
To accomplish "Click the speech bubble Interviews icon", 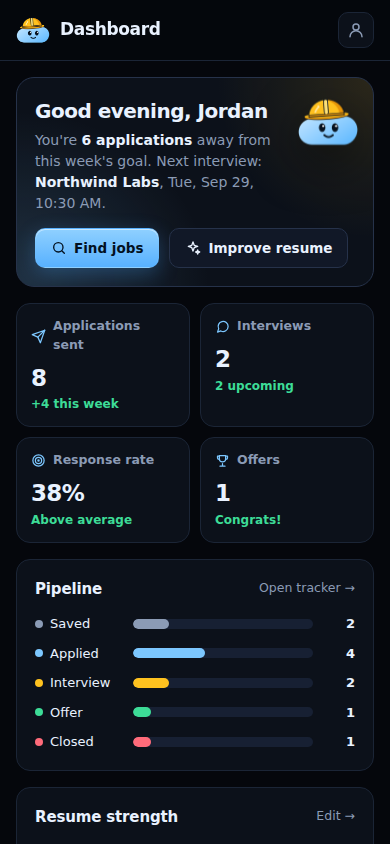I will pyautogui.click(x=223, y=327).
